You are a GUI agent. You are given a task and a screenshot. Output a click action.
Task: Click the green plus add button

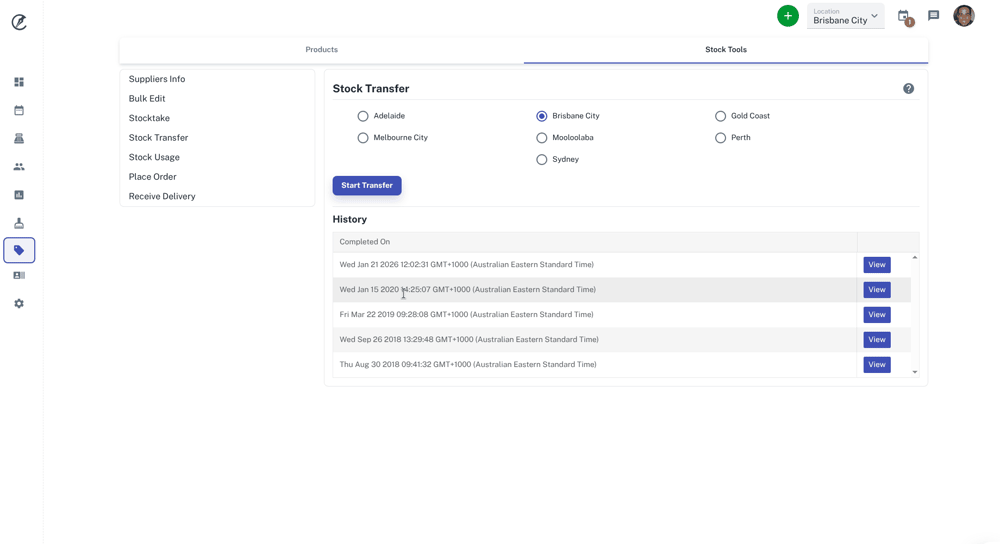(x=788, y=16)
